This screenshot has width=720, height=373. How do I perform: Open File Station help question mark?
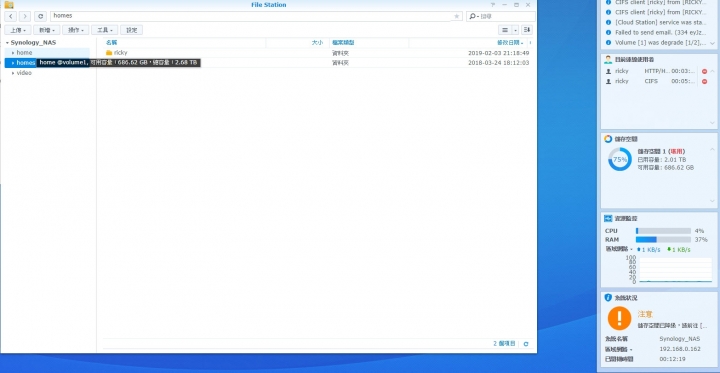pyautogui.click(x=493, y=5)
